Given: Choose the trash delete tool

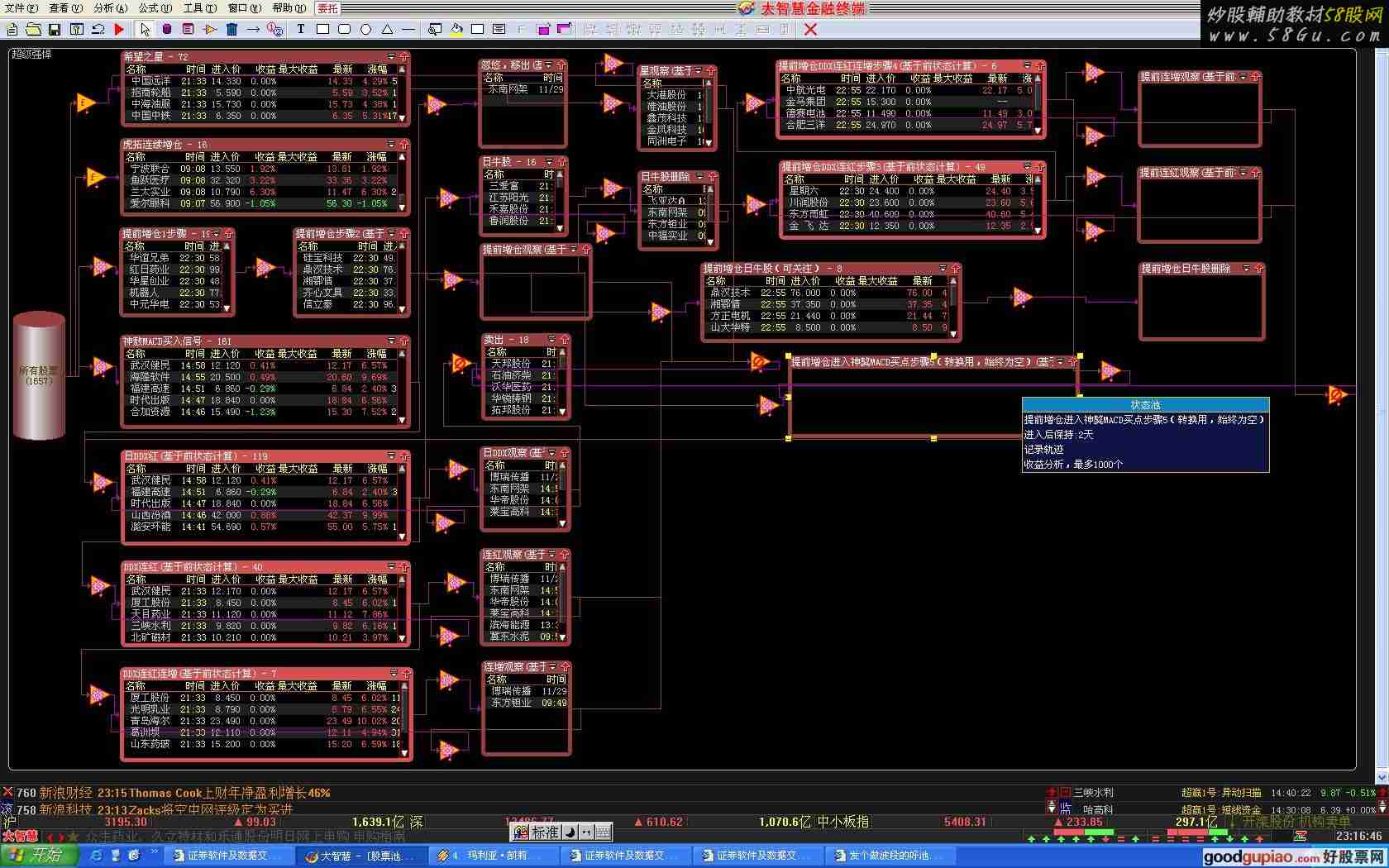Looking at the screenshot, I should (231, 29).
